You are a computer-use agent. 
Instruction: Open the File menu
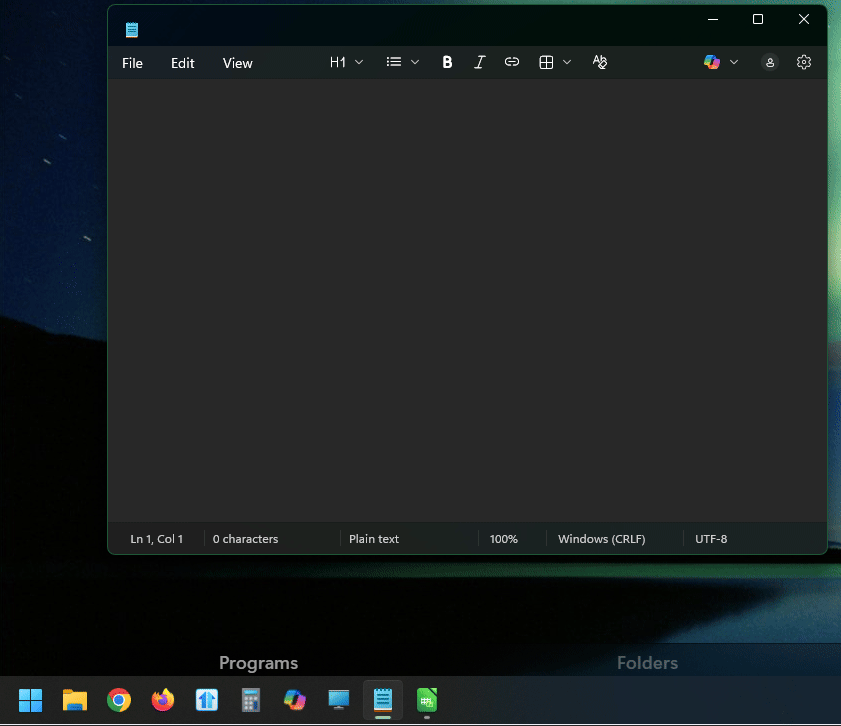point(132,63)
